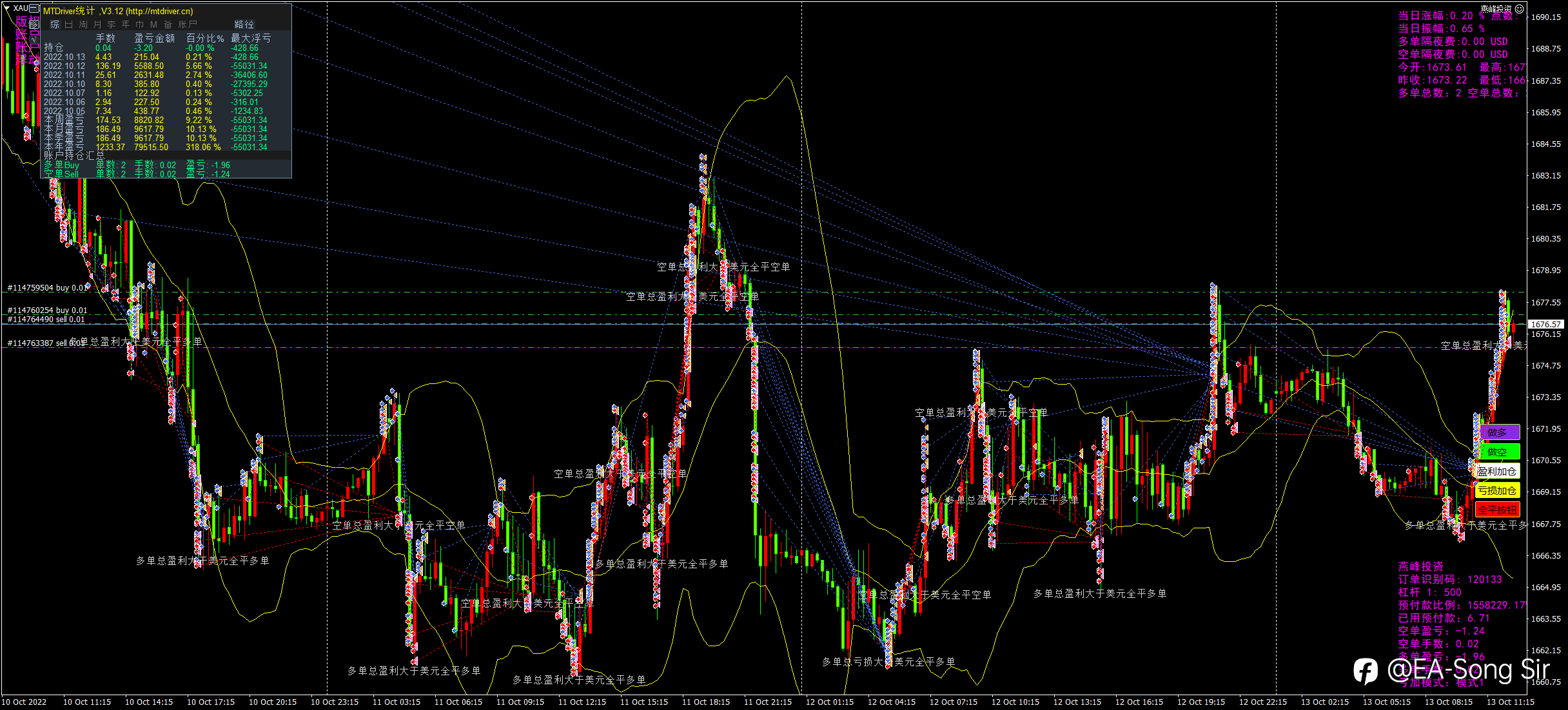The height and width of the screenshot is (710, 1568).
Task: Click the 杠杆 1: 500 leverage text
Action: 1430,592
